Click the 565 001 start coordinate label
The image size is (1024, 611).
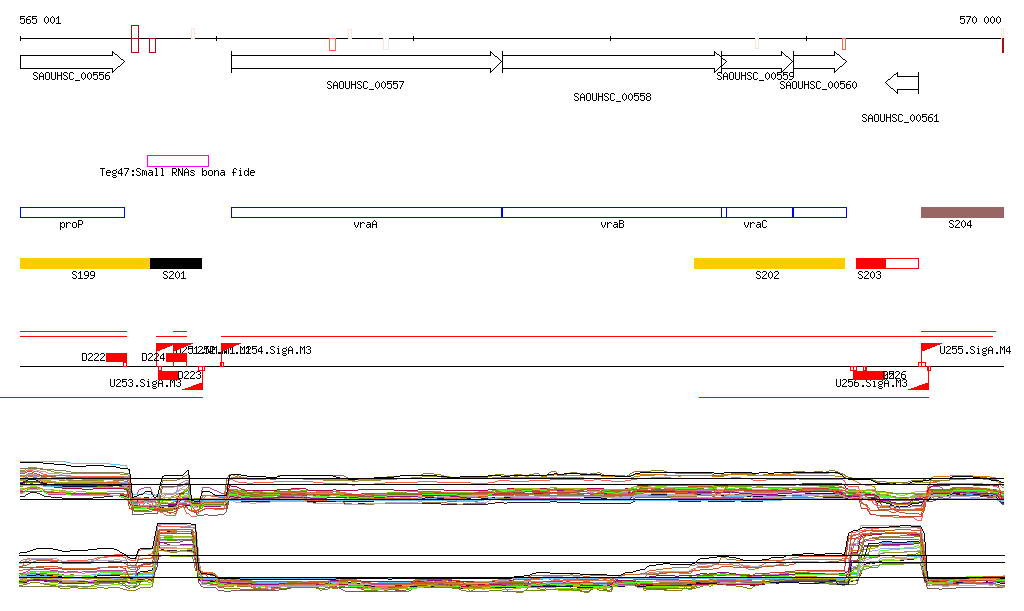pyautogui.click(x=40, y=20)
